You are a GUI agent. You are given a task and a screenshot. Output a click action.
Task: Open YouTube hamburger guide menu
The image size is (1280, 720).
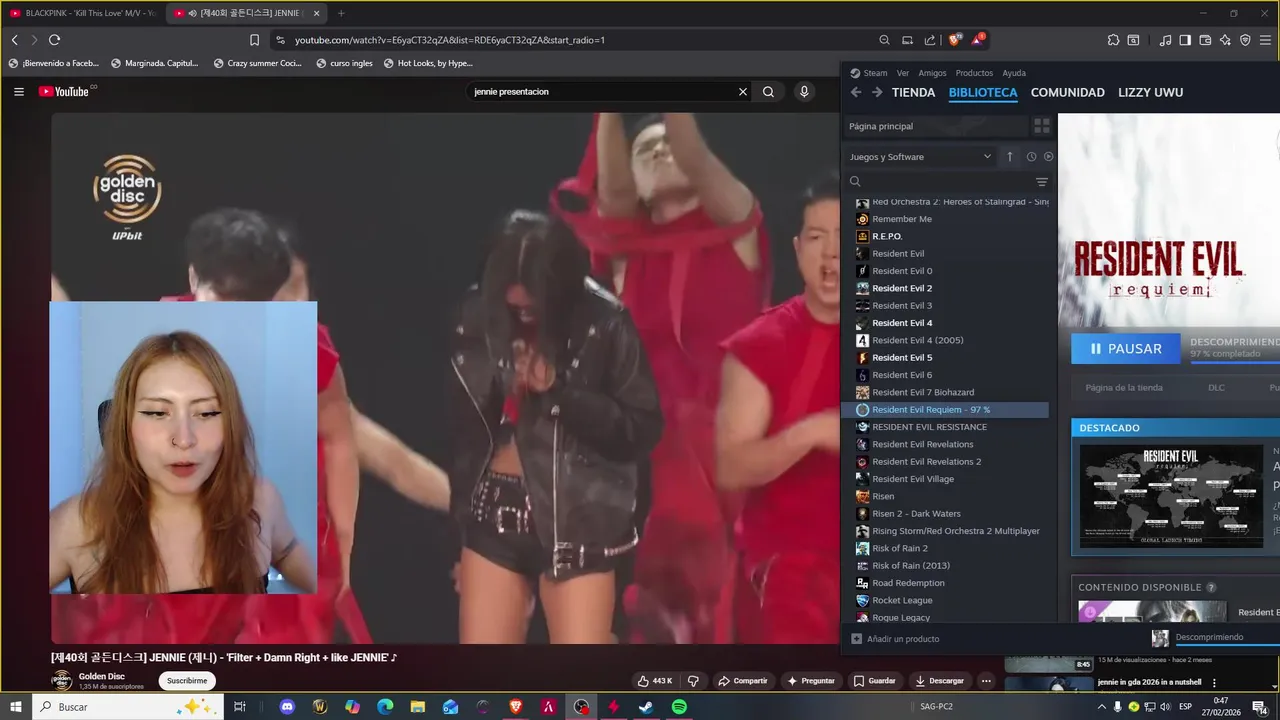pos(19,92)
